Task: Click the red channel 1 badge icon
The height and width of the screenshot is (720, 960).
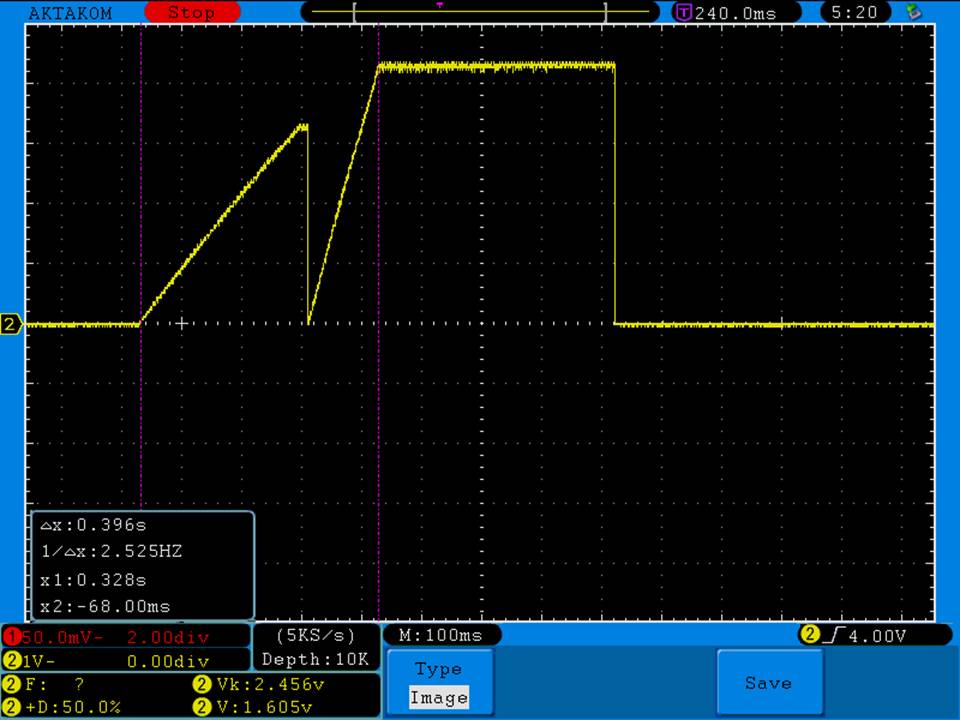Action: (12, 636)
